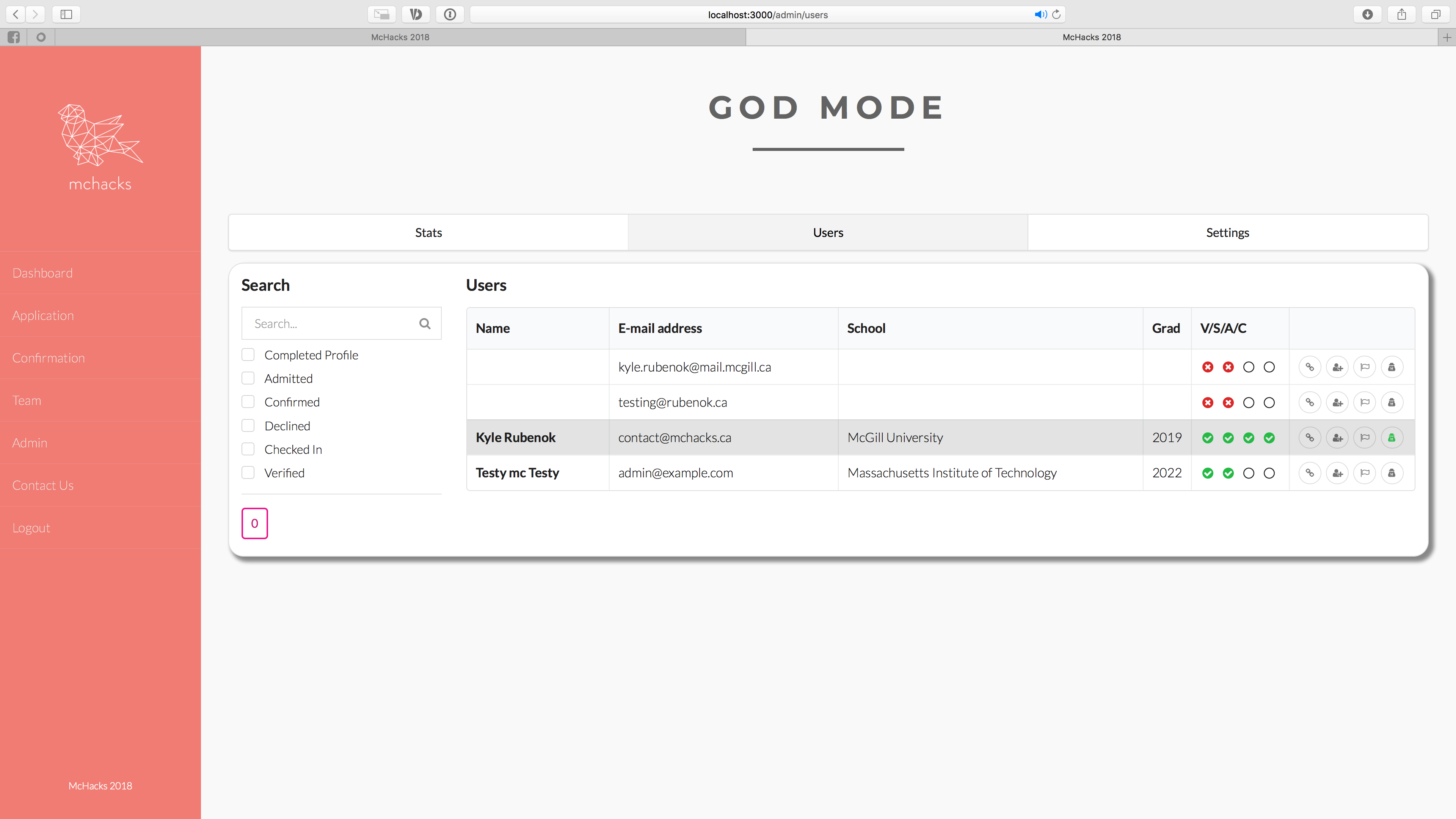The height and width of the screenshot is (819, 1456).
Task: Check the Admitted filter checkbox
Action: coord(248,378)
